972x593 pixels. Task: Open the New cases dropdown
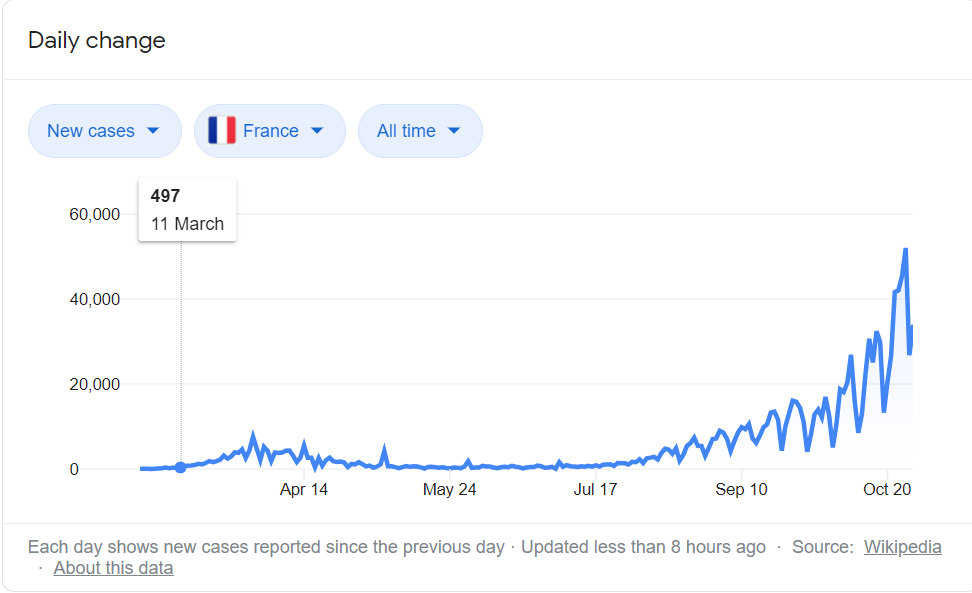pyautogui.click(x=105, y=131)
